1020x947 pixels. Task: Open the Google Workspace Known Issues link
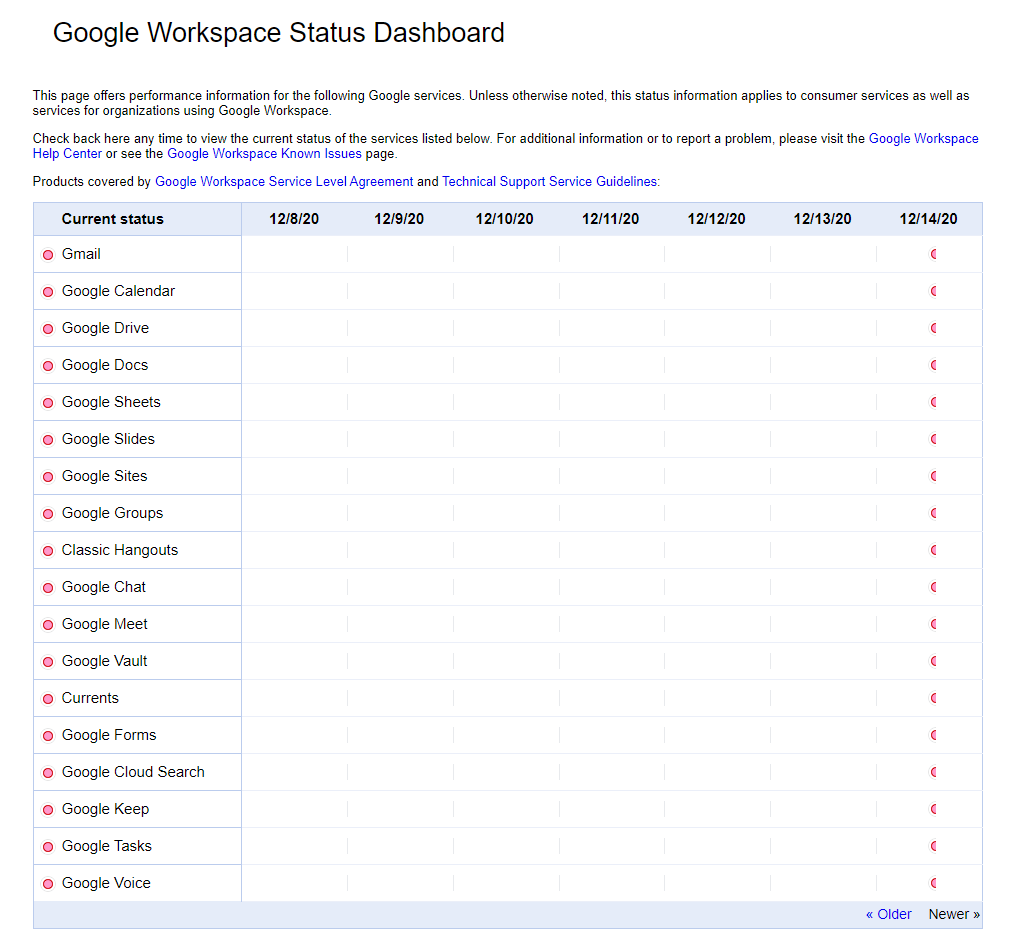click(264, 153)
